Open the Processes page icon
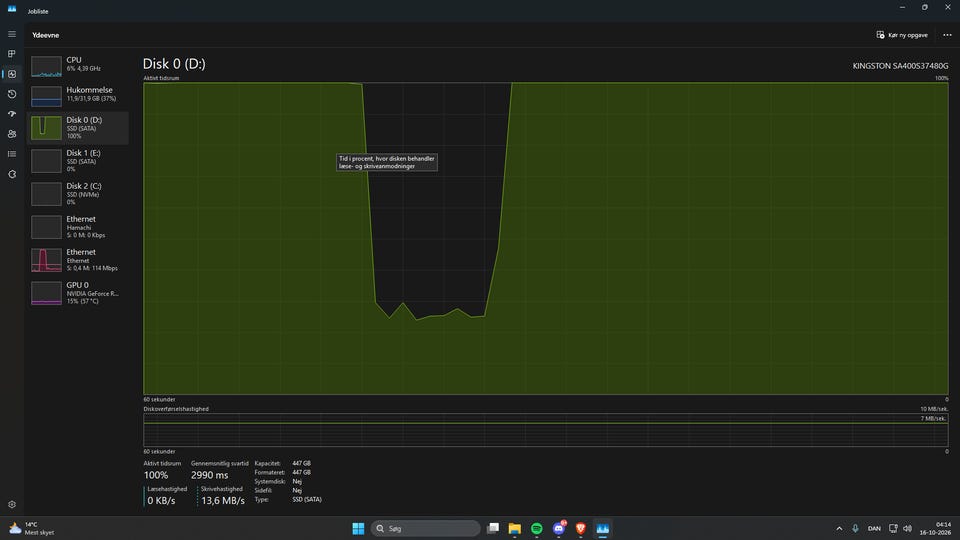Screen dimensions: 960x540 [x=12, y=54]
